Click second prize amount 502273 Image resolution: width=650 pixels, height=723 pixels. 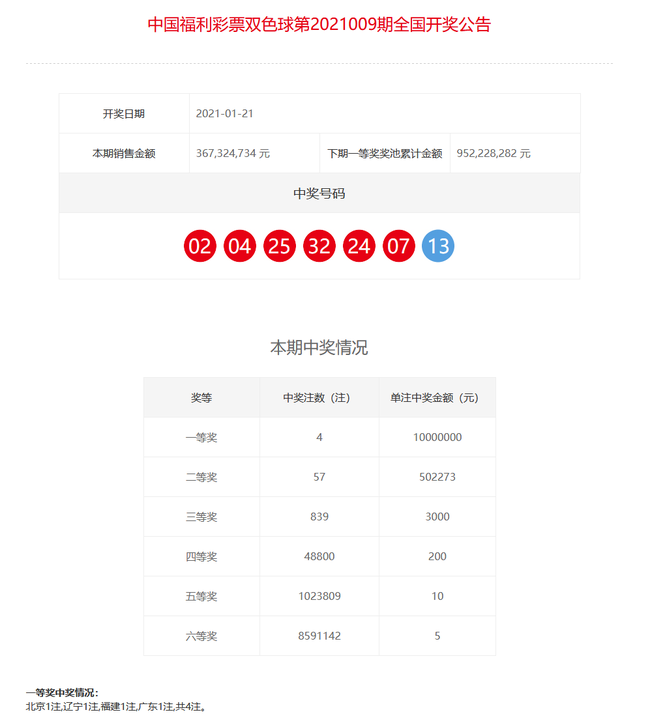point(437,477)
